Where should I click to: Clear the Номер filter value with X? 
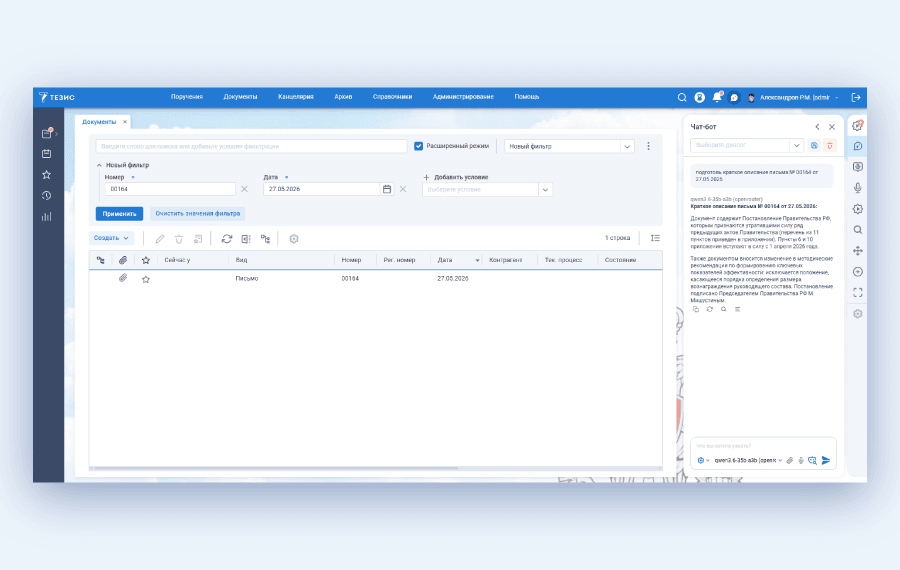[245, 189]
